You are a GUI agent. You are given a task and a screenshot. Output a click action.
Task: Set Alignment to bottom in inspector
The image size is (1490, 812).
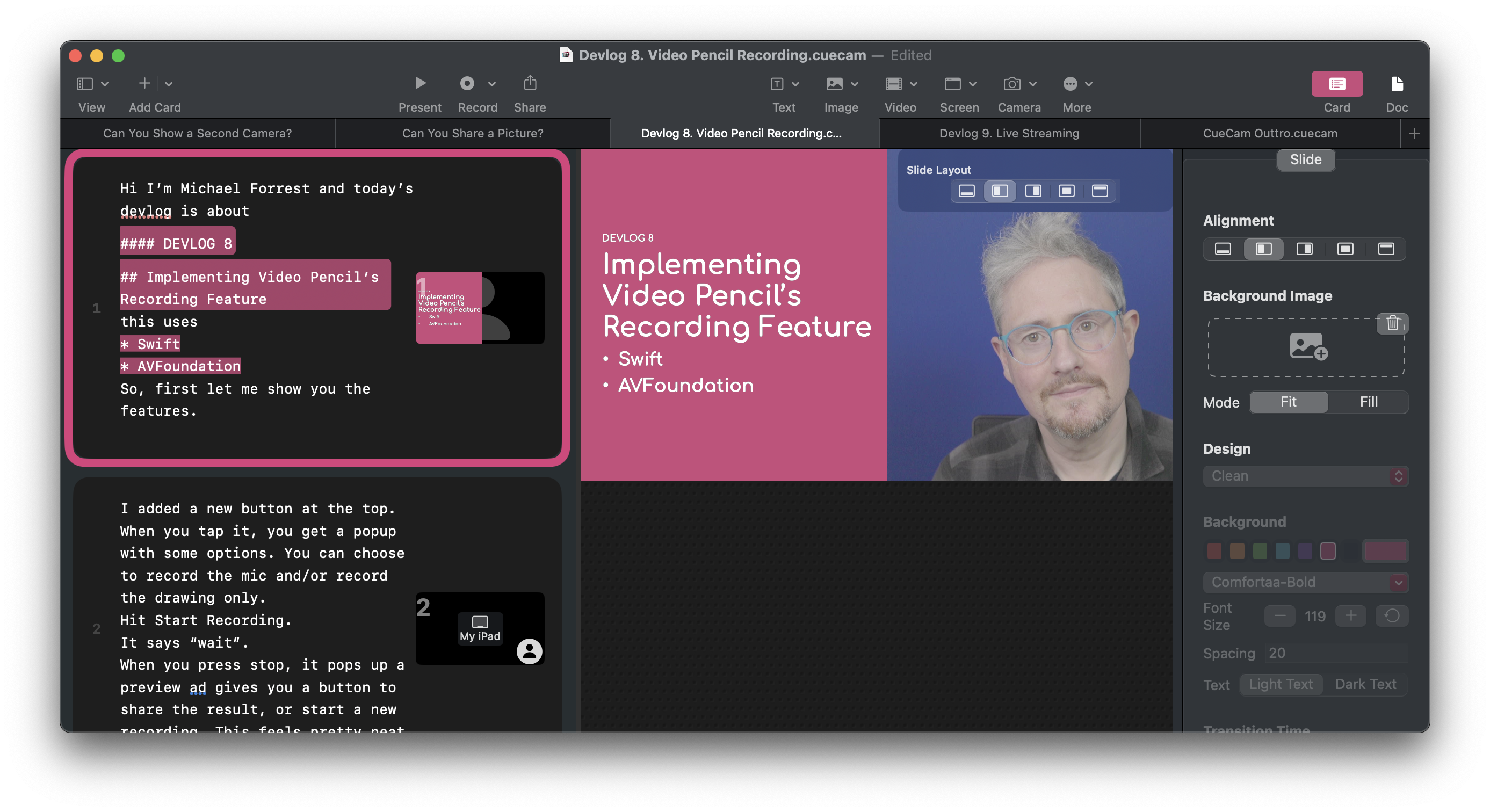1223,249
